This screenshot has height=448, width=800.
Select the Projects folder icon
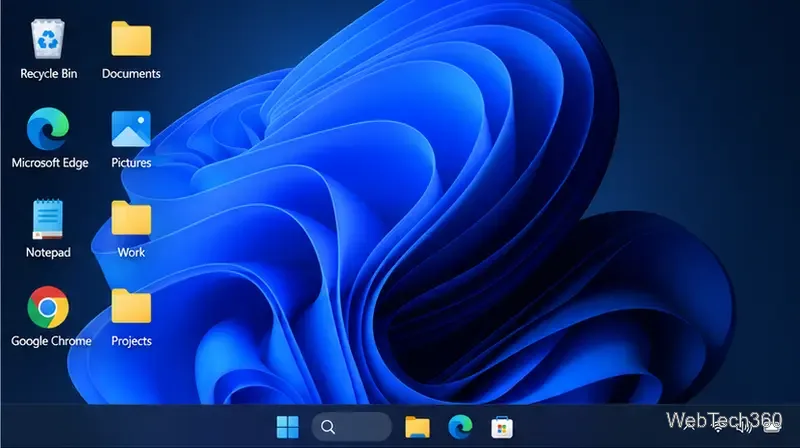point(131,317)
